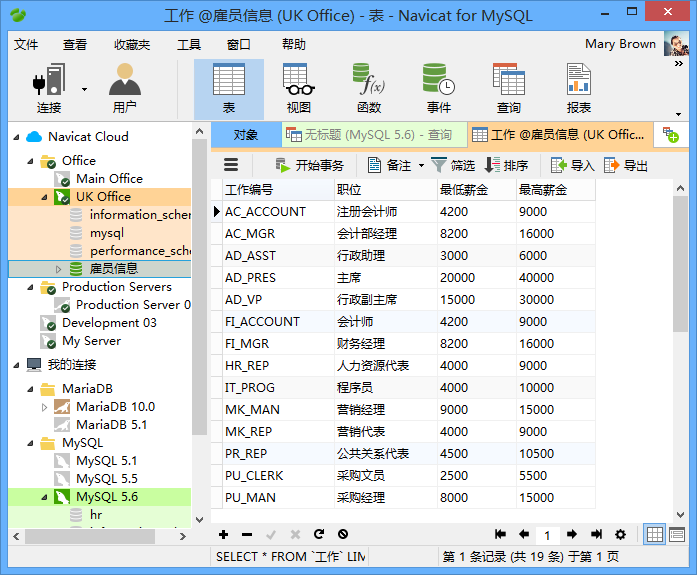697x575 pixels.
Task: Go to the last page of records
Action: (x=596, y=534)
